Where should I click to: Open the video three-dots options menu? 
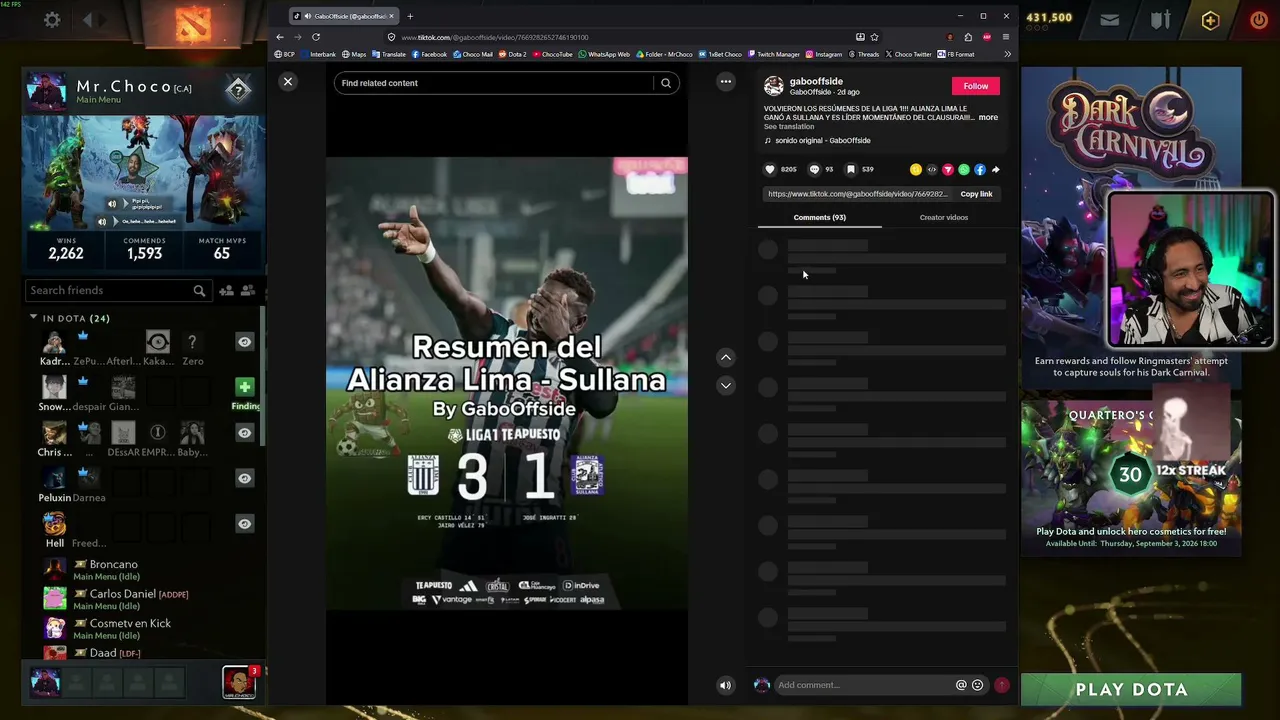pyautogui.click(x=726, y=82)
